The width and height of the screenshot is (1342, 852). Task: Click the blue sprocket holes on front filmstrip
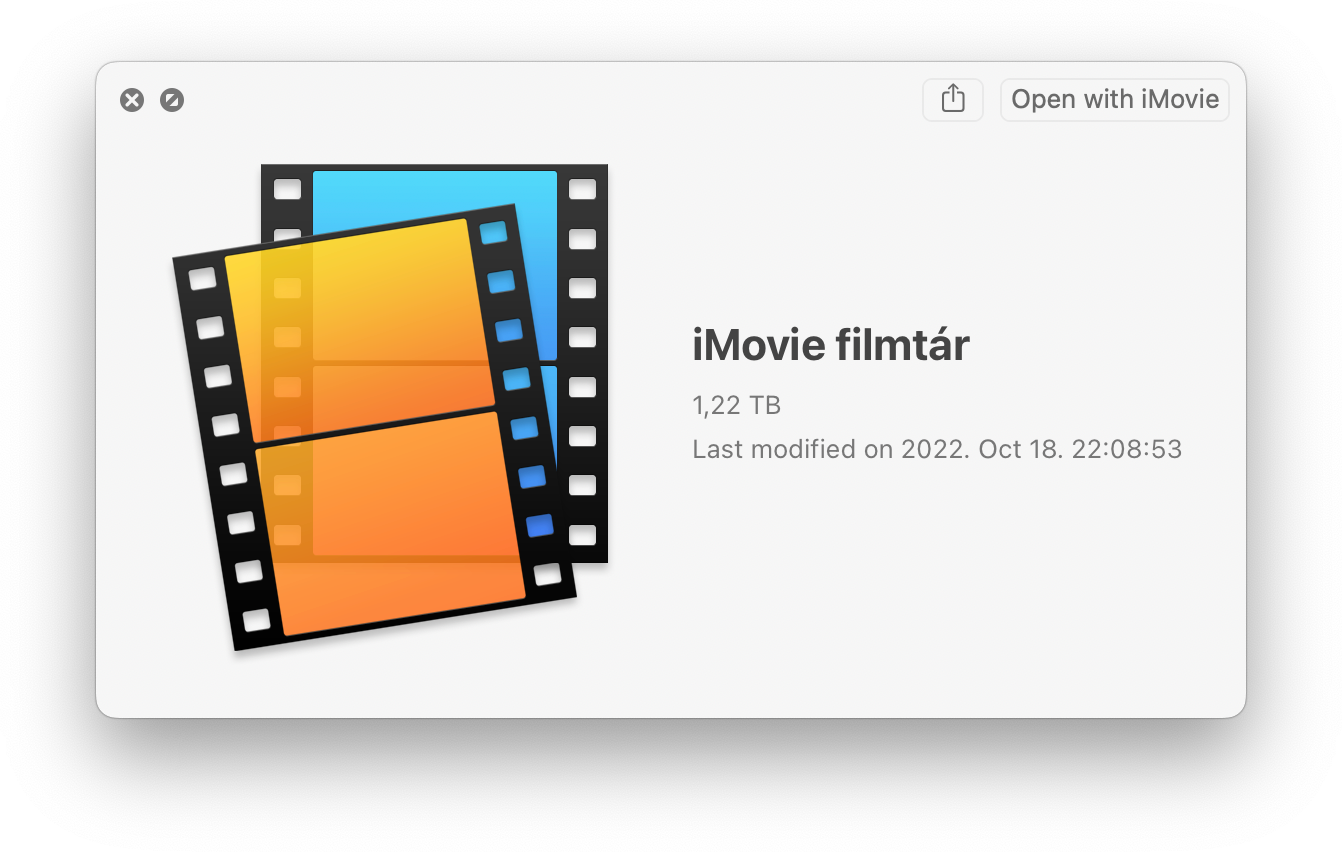tap(515, 380)
